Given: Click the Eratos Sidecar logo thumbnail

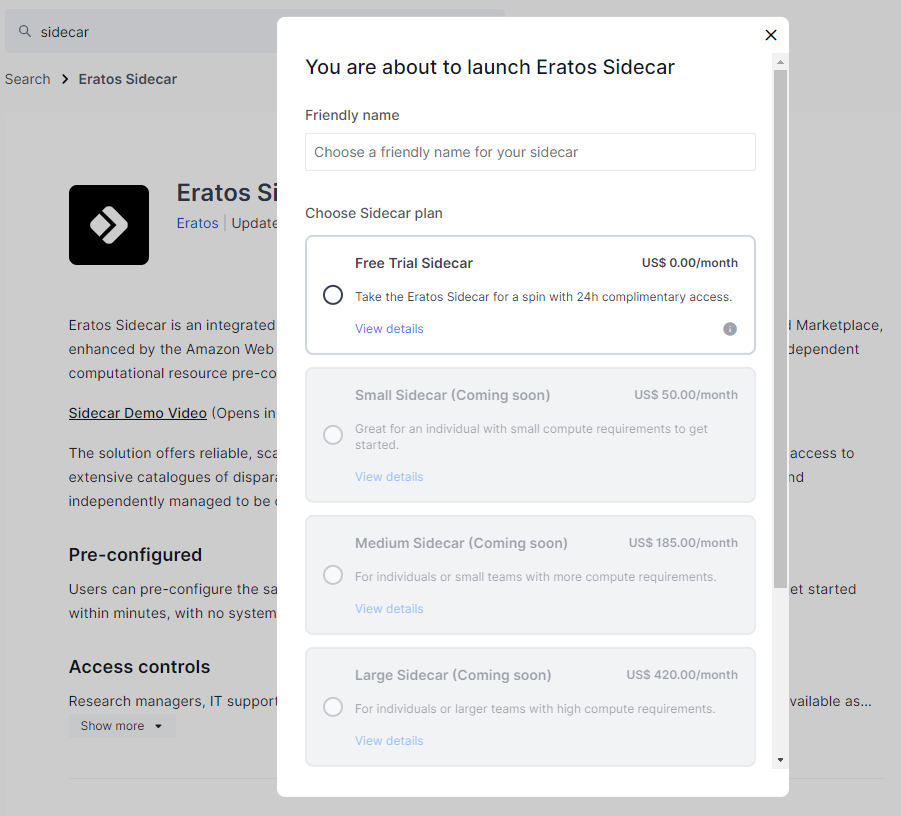Looking at the screenshot, I should click(x=109, y=225).
